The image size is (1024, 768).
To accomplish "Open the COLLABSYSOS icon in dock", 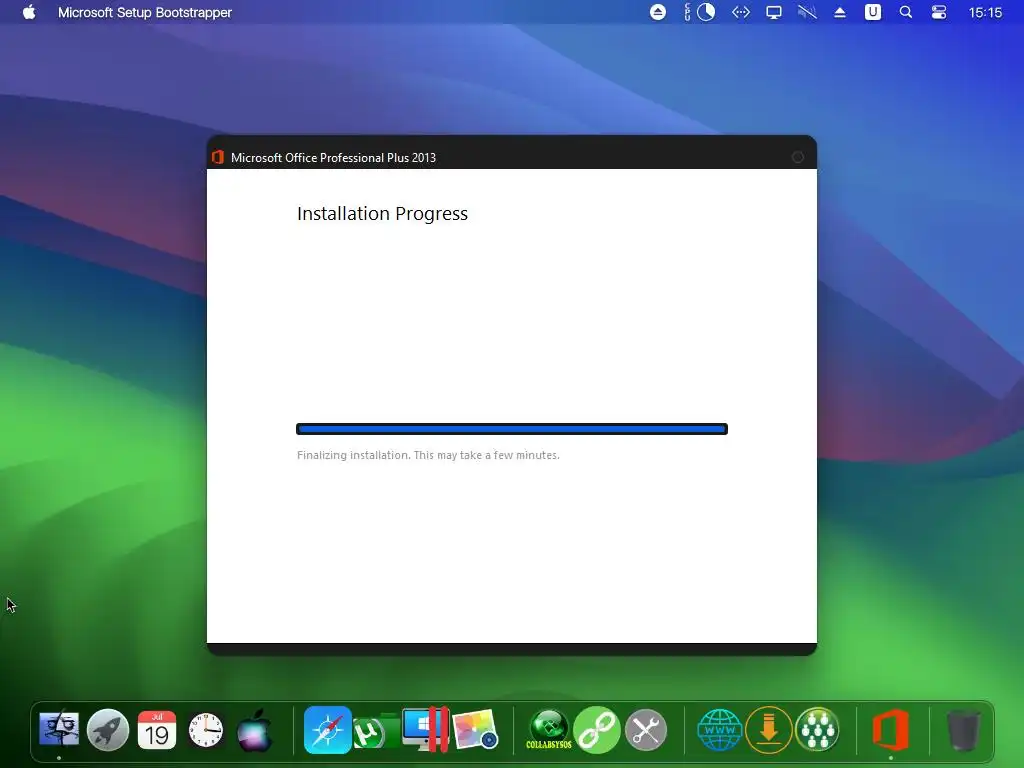I will [x=549, y=729].
